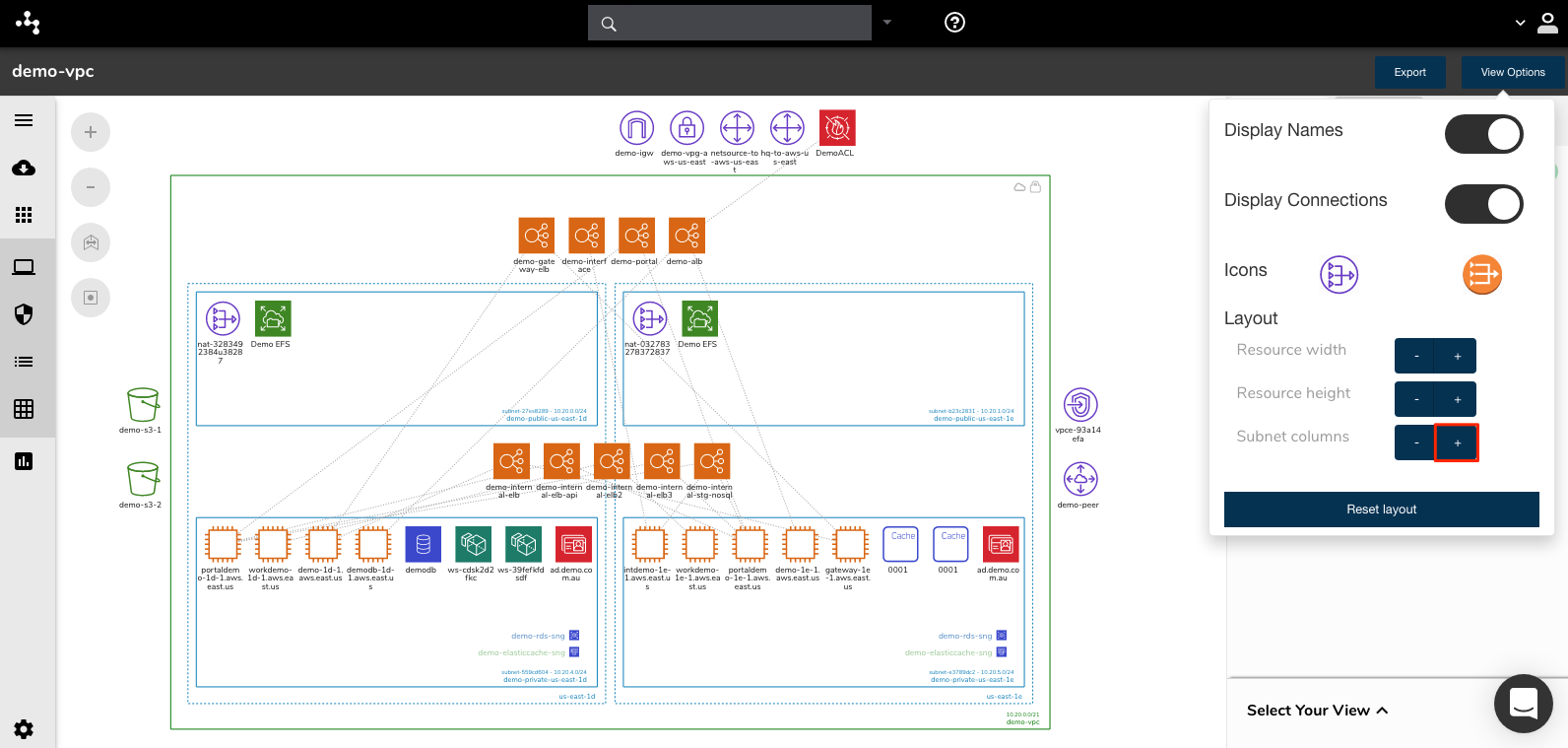Choose the purple outline icon style
1568x748 pixels.
(x=1339, y=275)
